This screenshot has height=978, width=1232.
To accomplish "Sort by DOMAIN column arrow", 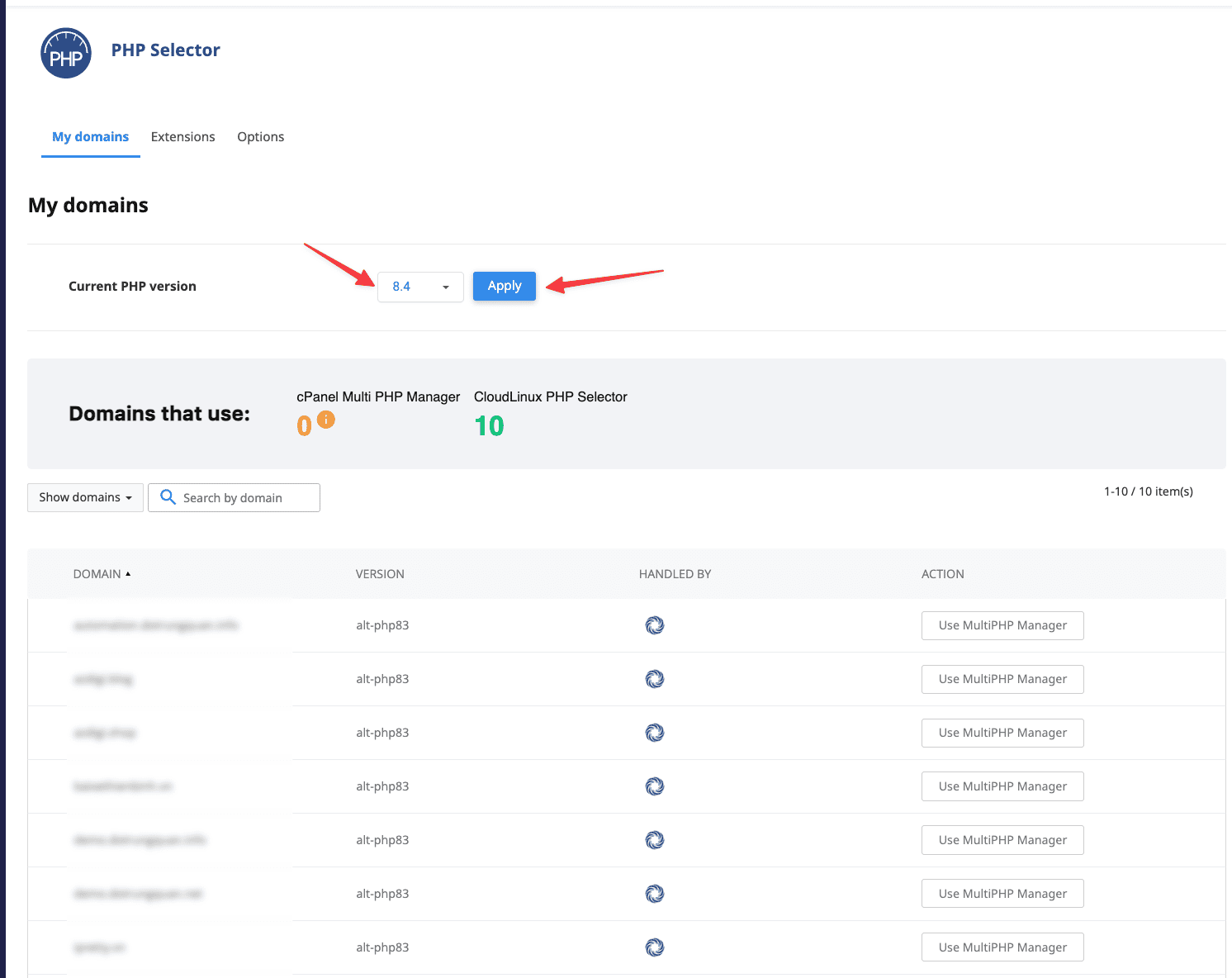I will 128,574.
